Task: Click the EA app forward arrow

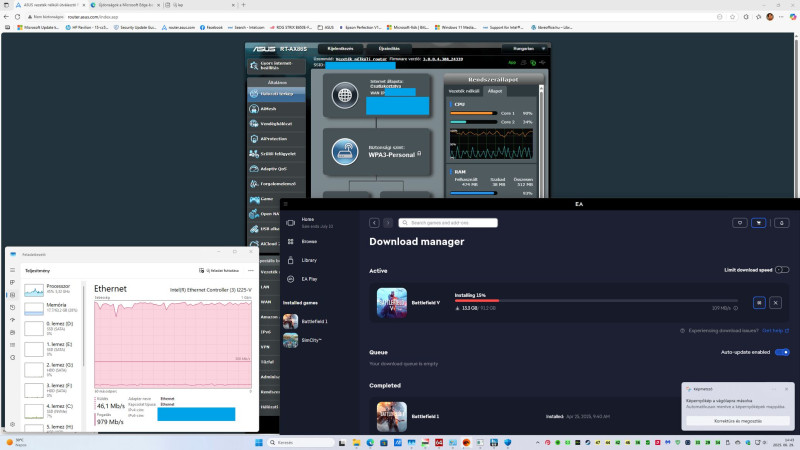Action: 388,223
